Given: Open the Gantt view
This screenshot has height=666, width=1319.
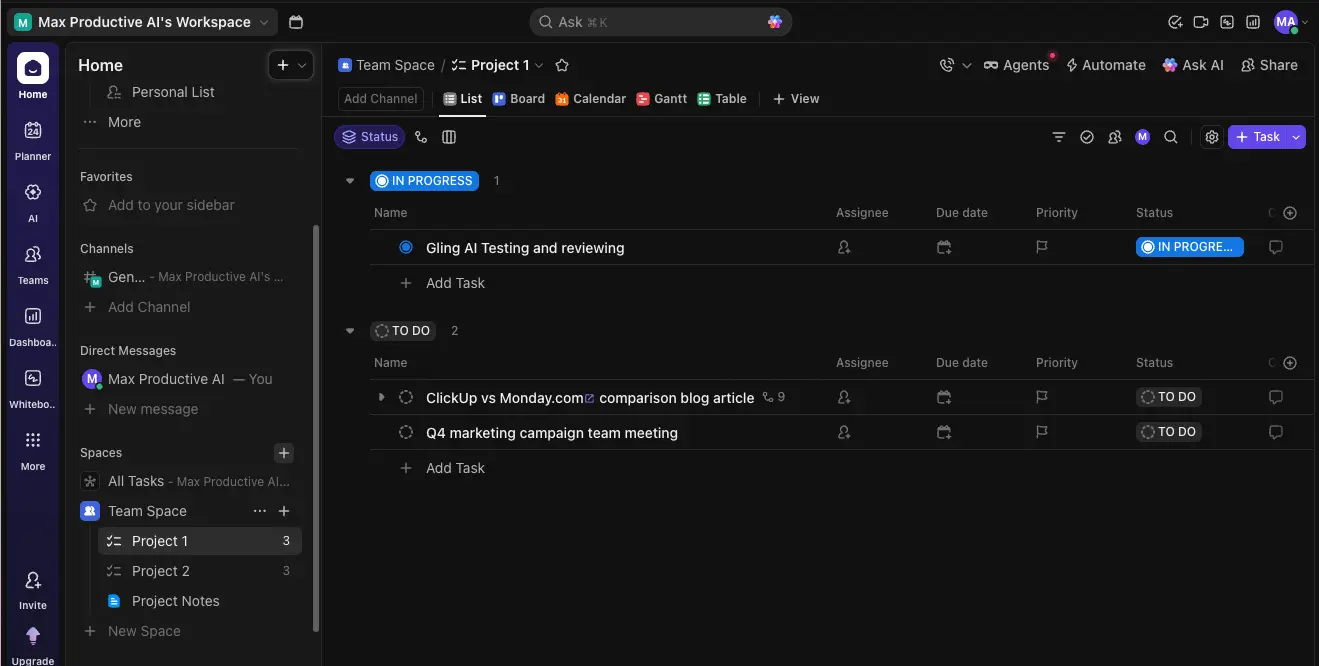Looking at the screenshot, I should (x=661, y=98).
